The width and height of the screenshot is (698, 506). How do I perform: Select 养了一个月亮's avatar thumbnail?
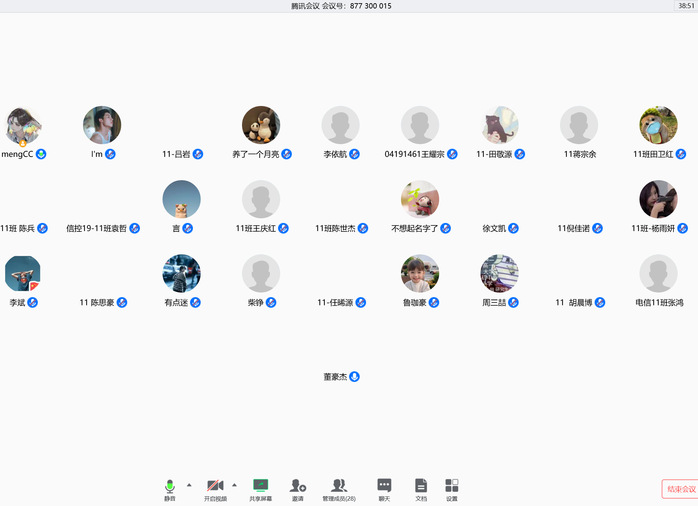click(x=261, y=125)
